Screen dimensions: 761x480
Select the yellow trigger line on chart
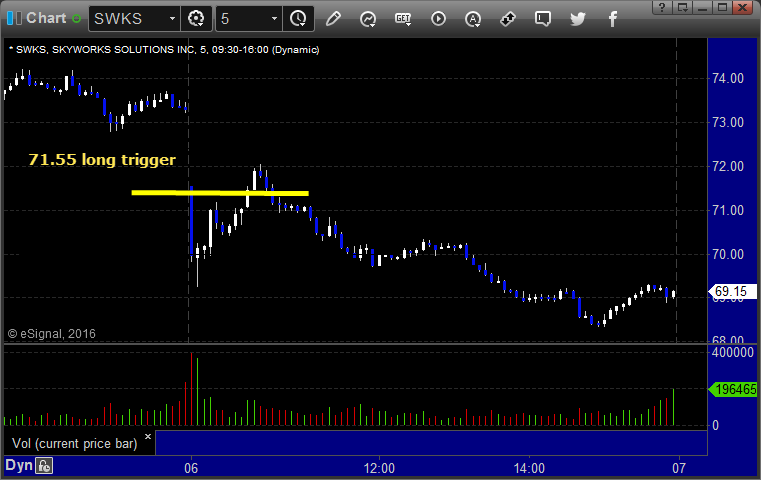tap(220, 193)
